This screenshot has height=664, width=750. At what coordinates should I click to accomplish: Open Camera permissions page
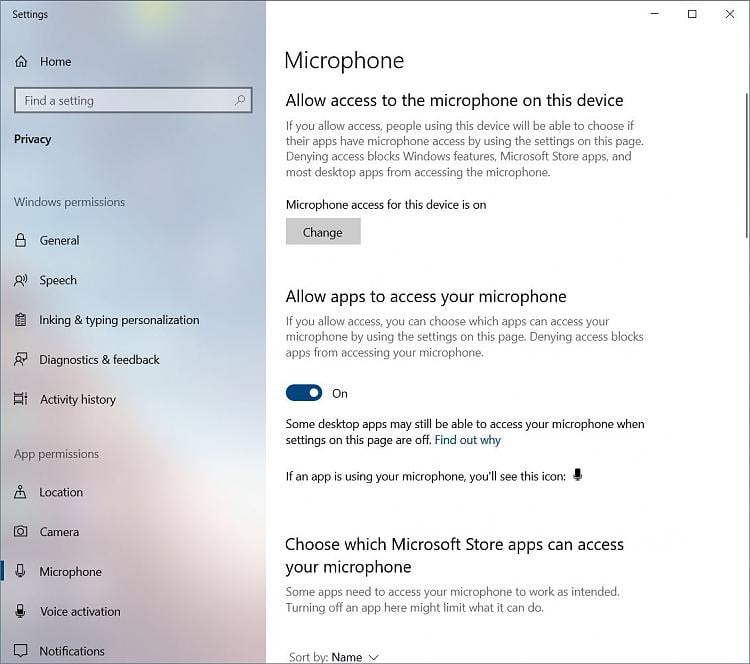tap(59, 531)
